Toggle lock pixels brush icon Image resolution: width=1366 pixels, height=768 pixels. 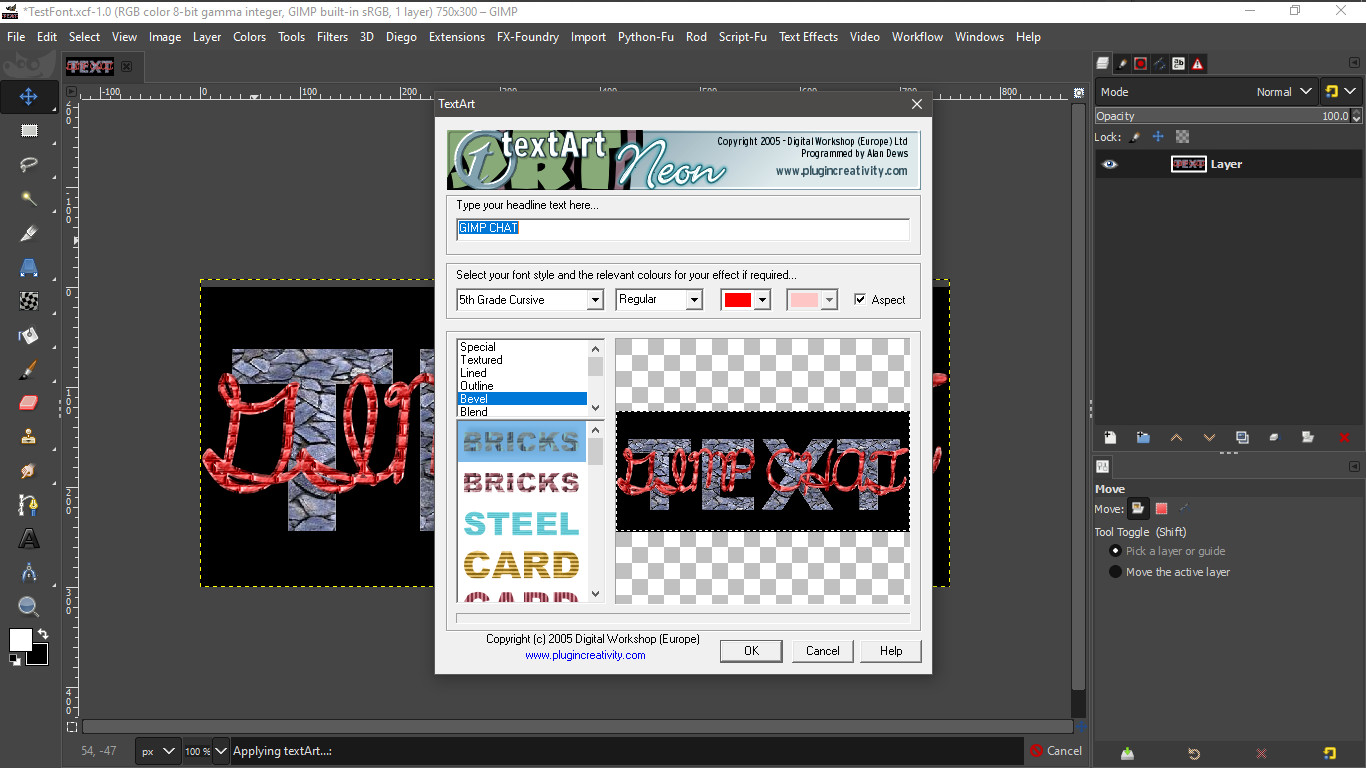(1134, 137)
